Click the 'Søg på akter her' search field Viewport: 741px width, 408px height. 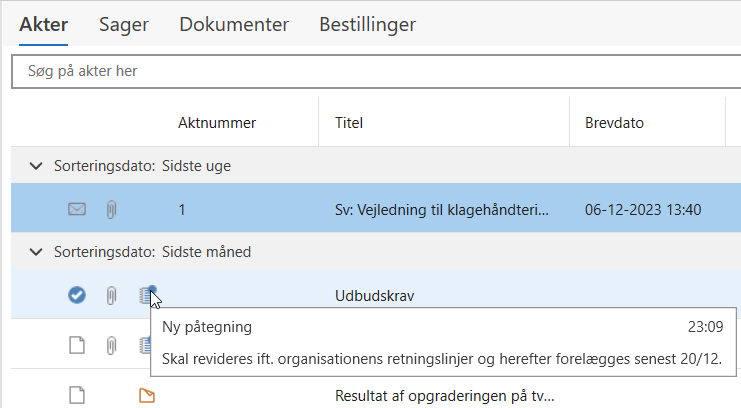370,71
